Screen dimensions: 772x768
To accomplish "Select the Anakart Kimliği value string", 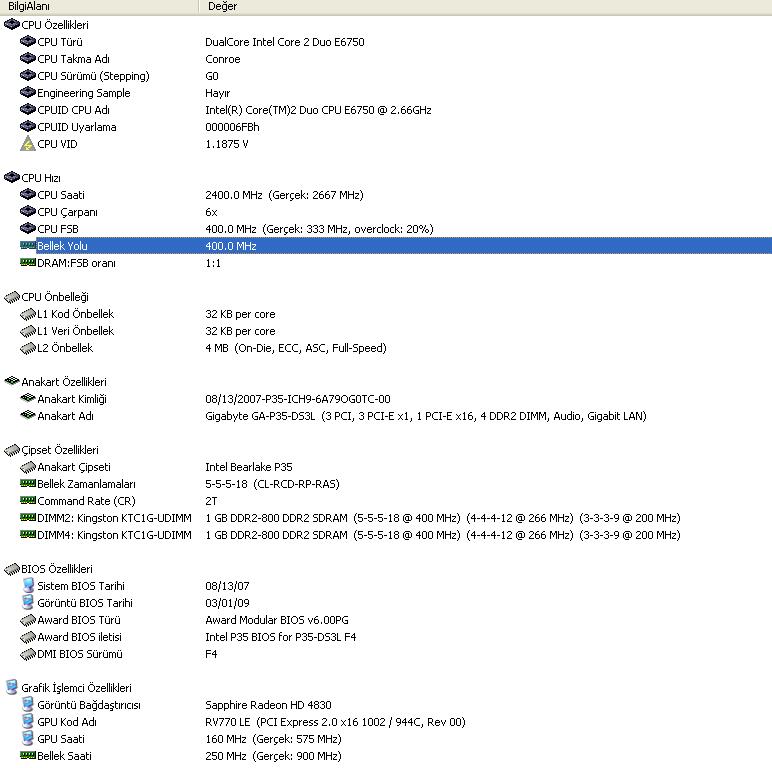I will pyautogui.click(x=297, y=399).
